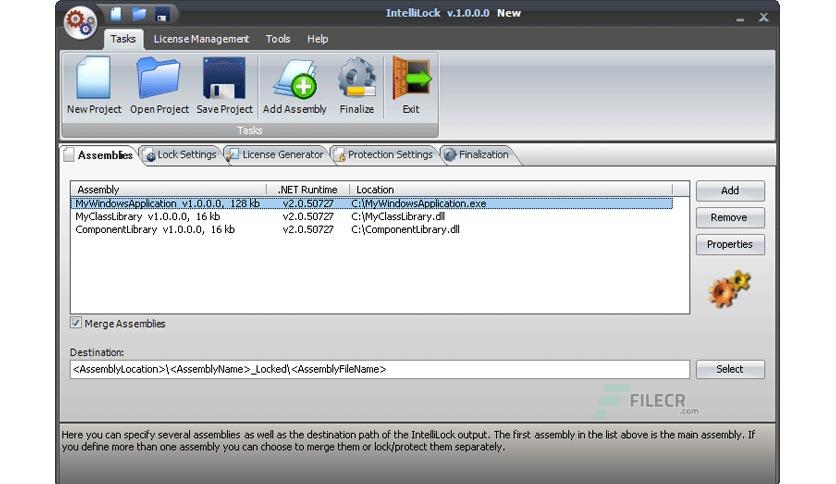Close the IntelliLock window
Screen dimensions: 836x484
point(763,17)
